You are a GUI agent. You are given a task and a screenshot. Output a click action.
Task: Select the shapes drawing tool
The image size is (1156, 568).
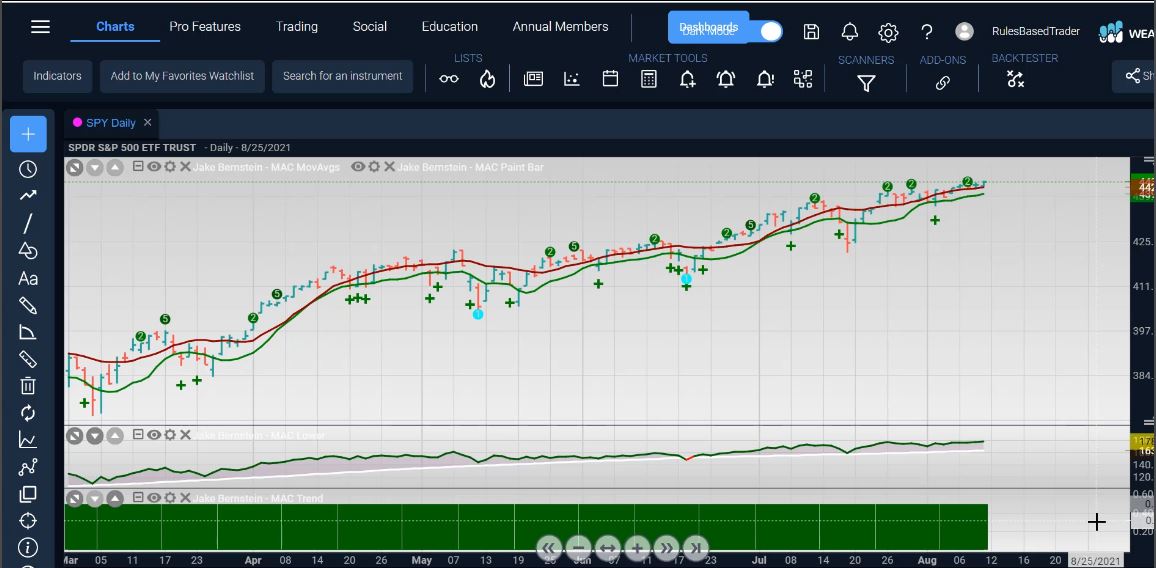tap(28, 251)
